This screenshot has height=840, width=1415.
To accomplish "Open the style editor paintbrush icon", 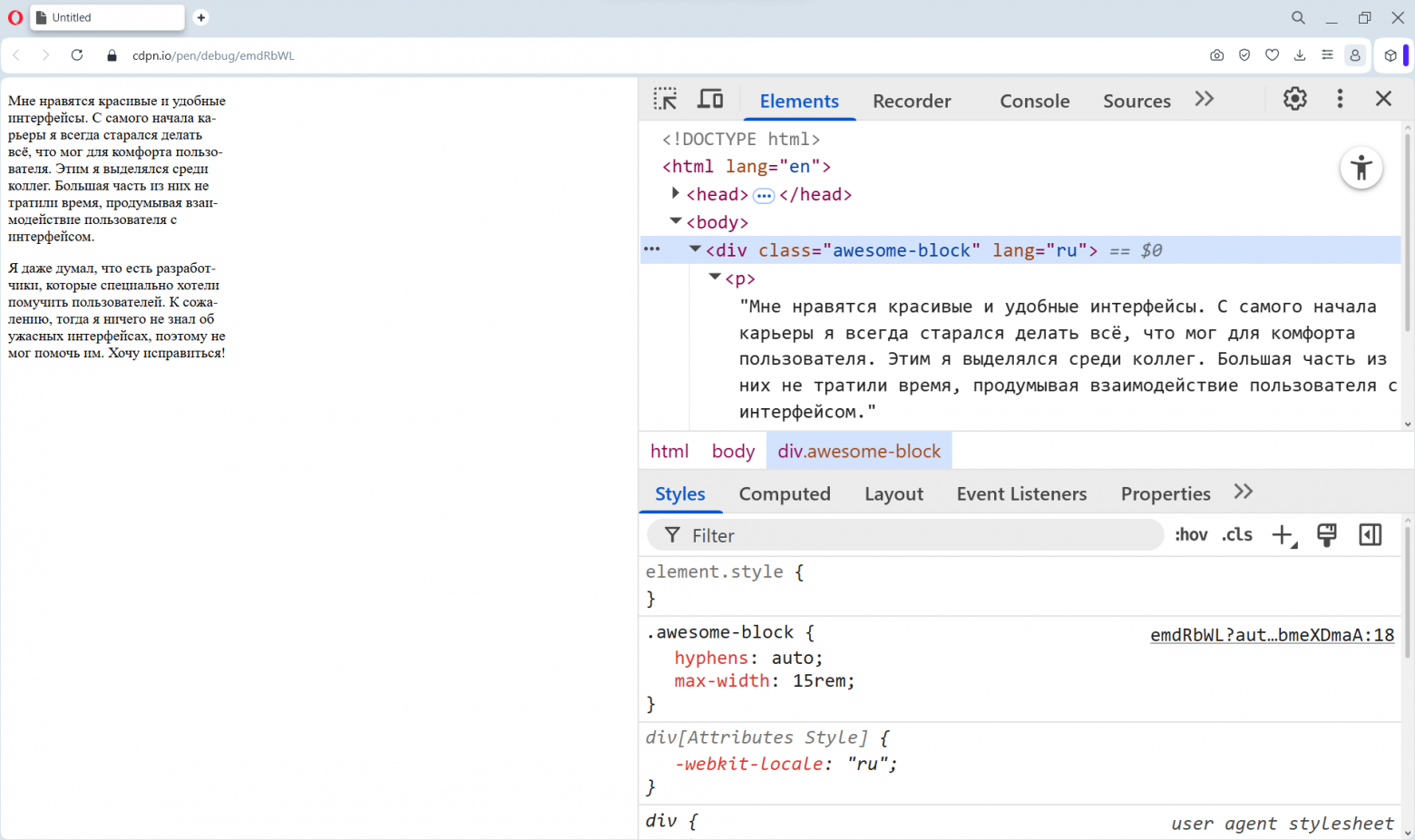I will point(1326,535).
